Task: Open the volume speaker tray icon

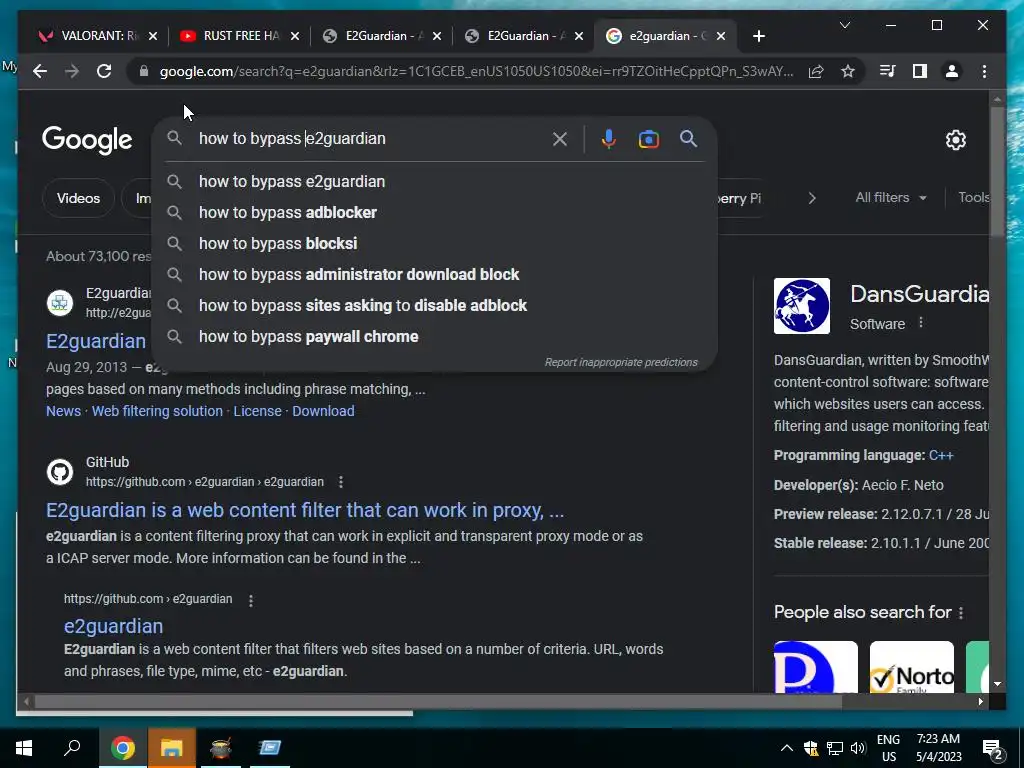Action: point(857,748)
